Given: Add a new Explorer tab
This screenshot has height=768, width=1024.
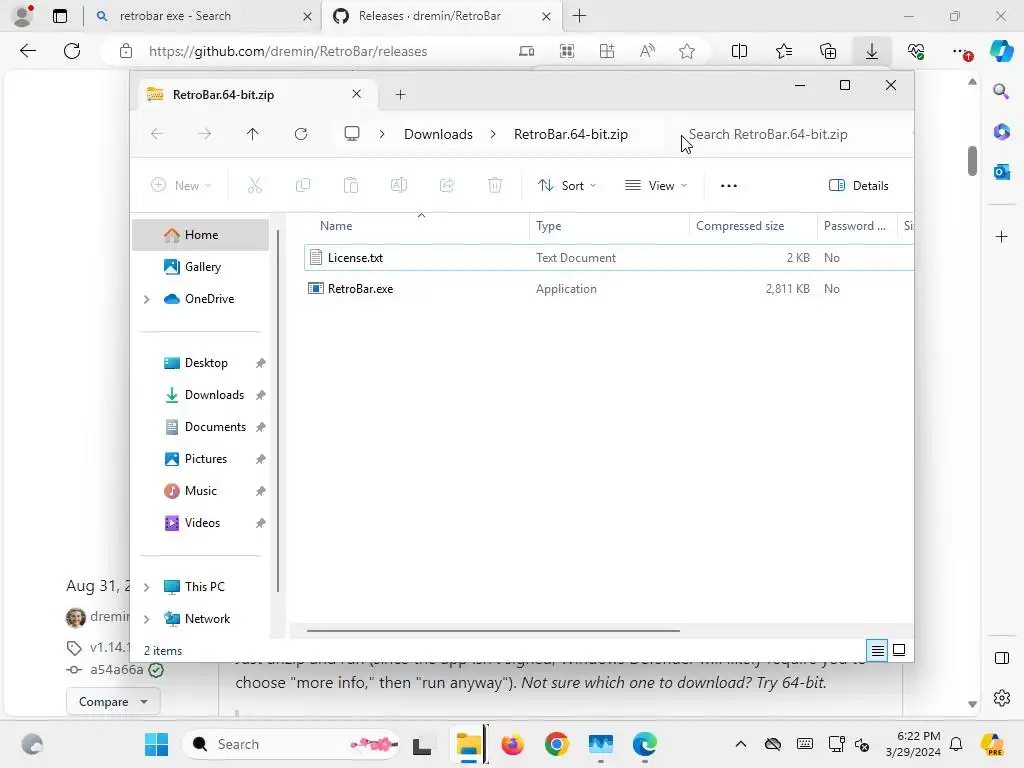Looking at the screenshot, I should click(400, 95).
